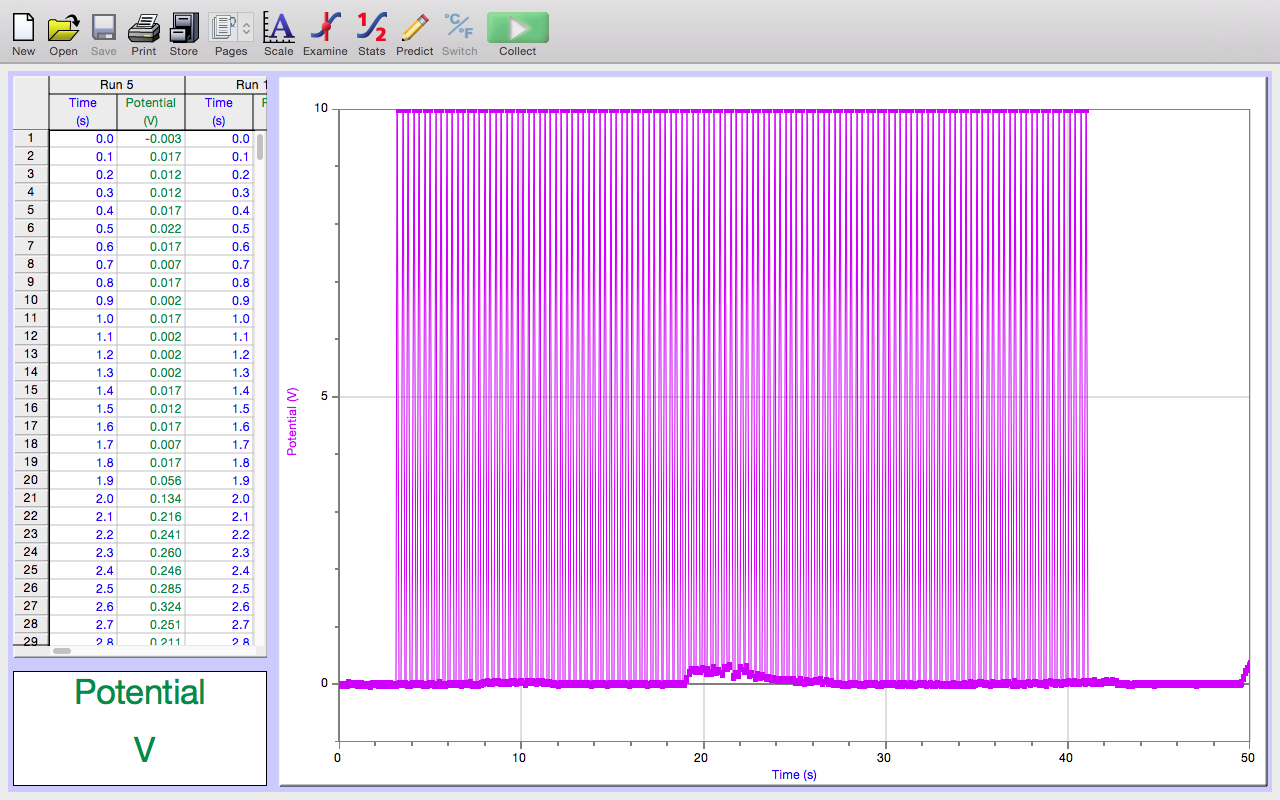1280x800 pixels.
Task: Click the data table horizontal scrollbar
Action: (62, 651)
